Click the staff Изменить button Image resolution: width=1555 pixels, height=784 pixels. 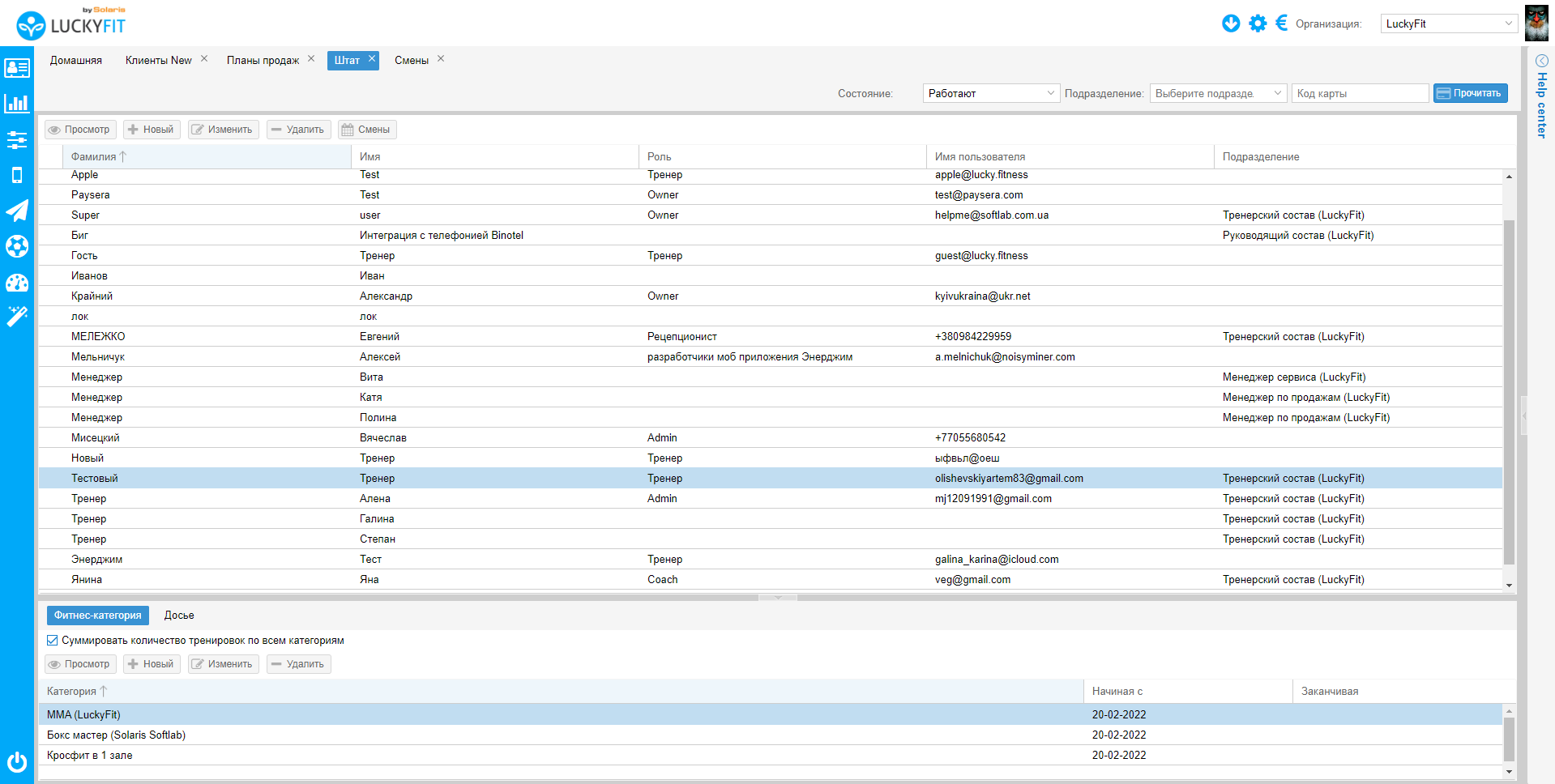click(224, 130)
